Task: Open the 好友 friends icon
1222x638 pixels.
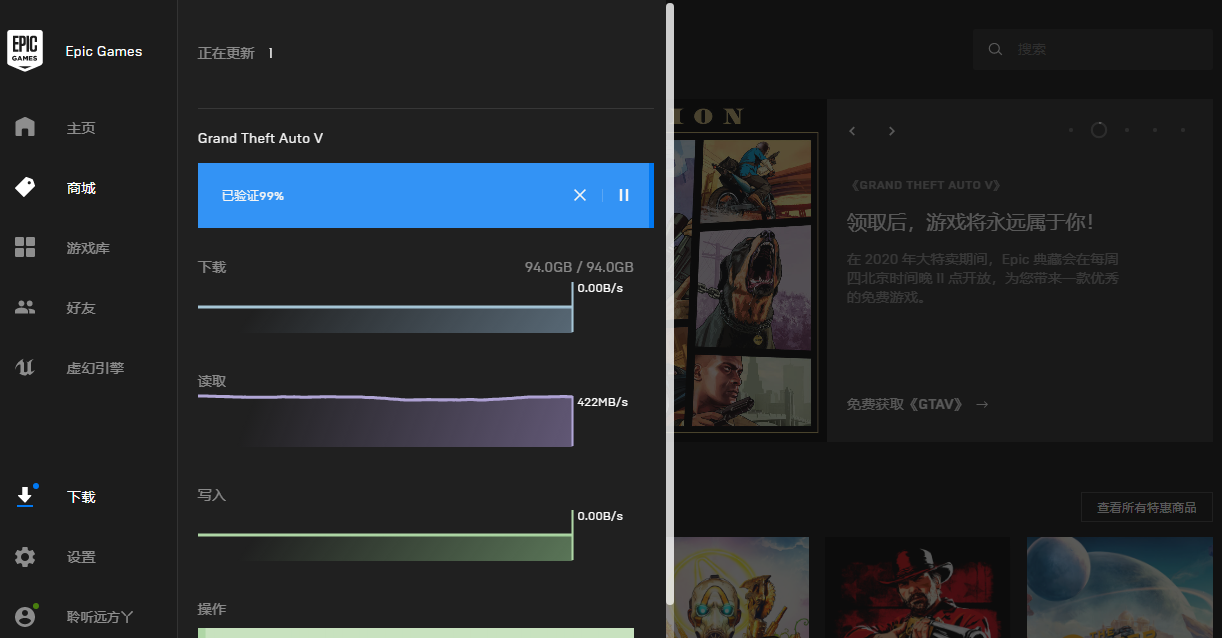Action: [x=25, y=307]
